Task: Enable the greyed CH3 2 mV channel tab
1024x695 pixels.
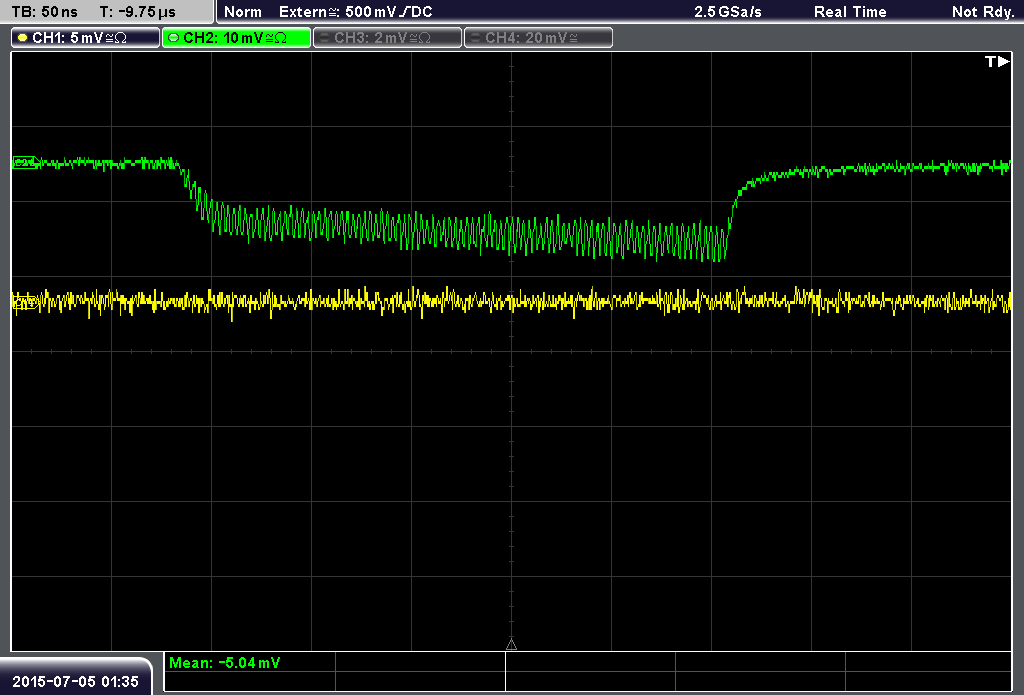Action: (x=387, y=38)
